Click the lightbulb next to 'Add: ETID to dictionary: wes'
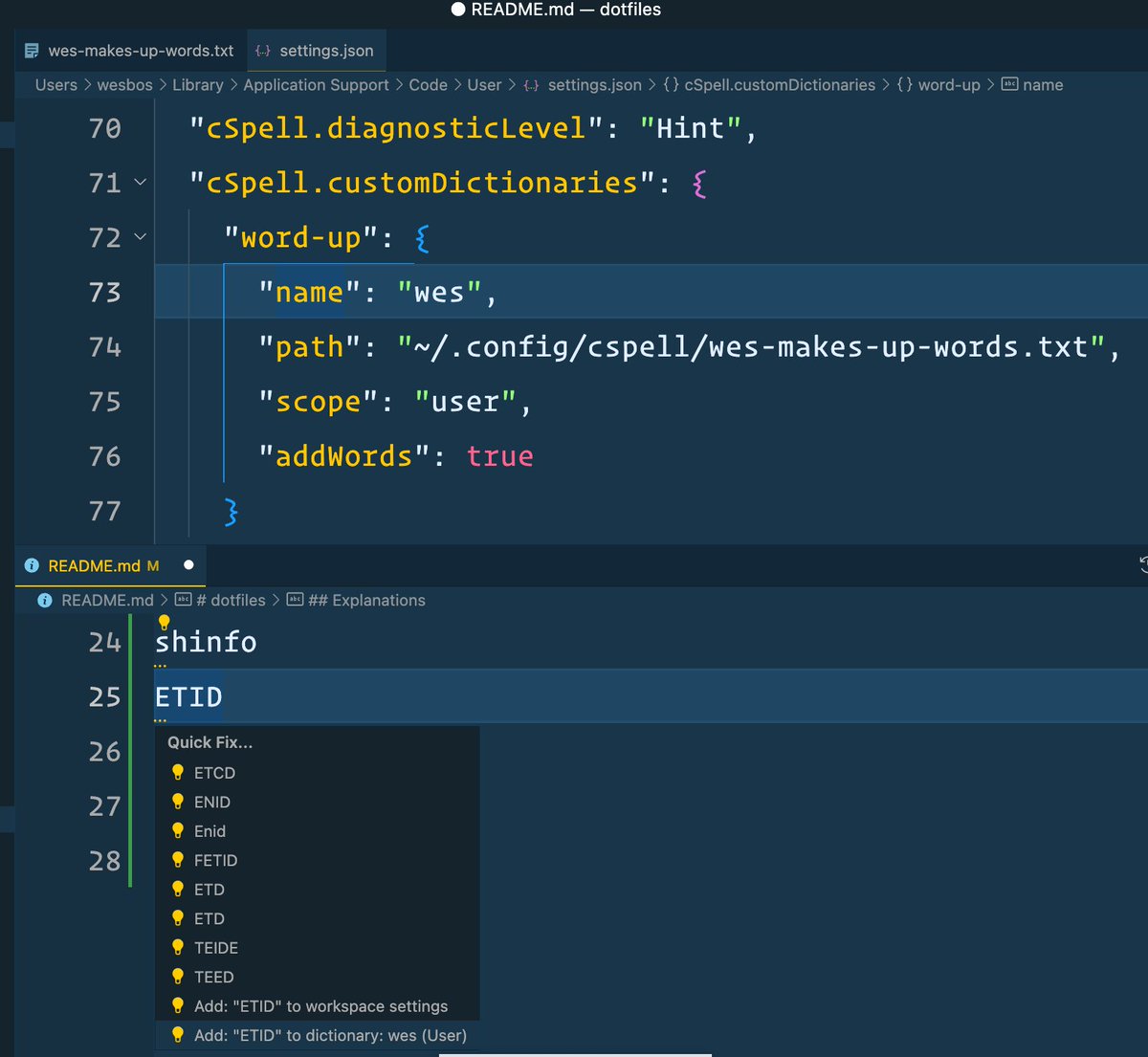This screenshot has height=1057, width=1148. click(178, 1035)
